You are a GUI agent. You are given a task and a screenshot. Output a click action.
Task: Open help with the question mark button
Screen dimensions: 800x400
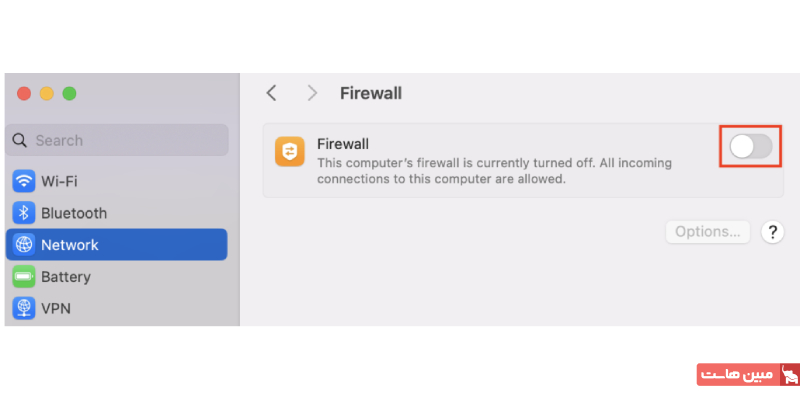(772, 232)
